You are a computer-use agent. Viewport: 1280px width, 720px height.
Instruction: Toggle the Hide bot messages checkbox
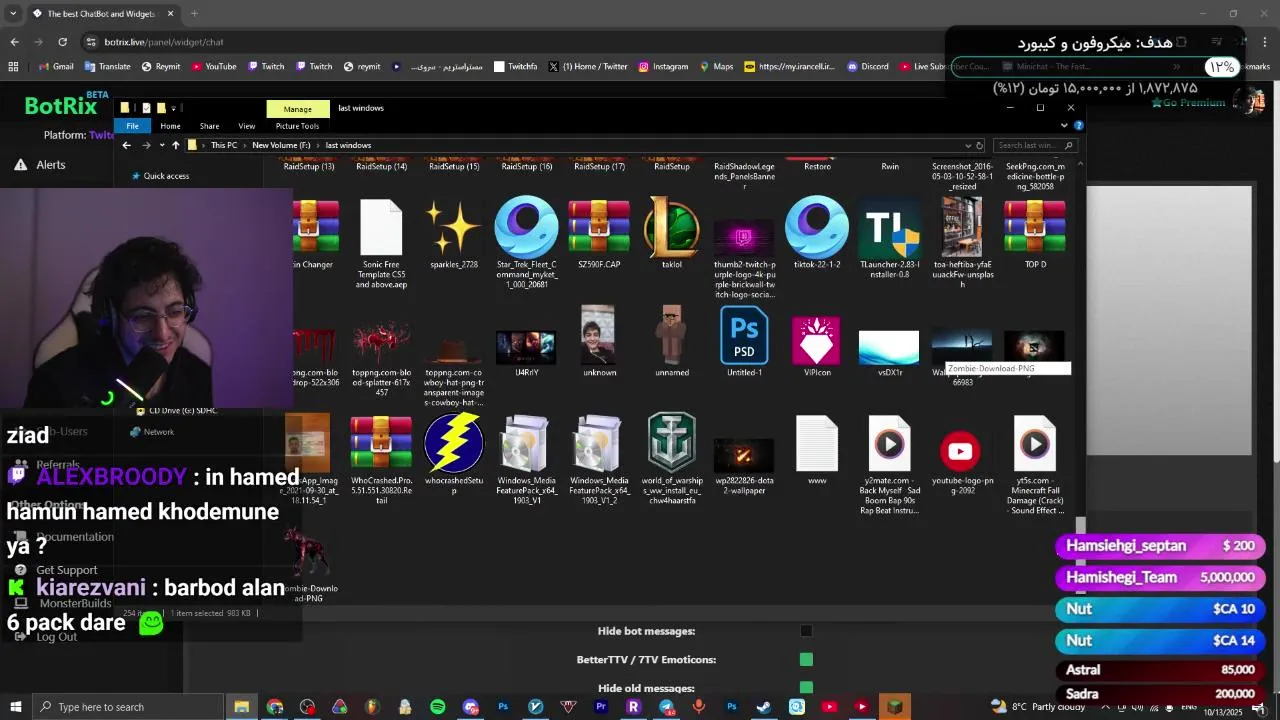click(x=806, y=631)
